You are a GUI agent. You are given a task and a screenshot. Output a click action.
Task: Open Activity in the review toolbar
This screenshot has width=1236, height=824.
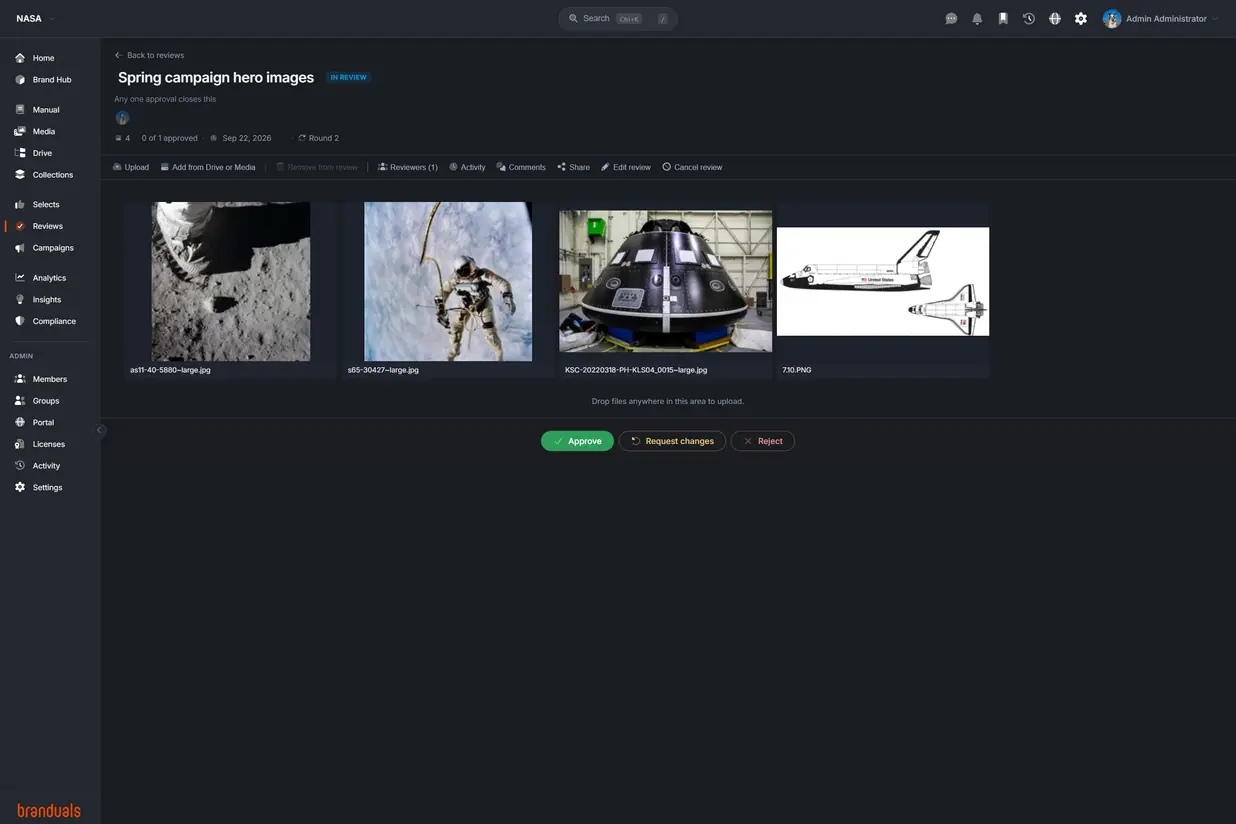tap(467, 167)
